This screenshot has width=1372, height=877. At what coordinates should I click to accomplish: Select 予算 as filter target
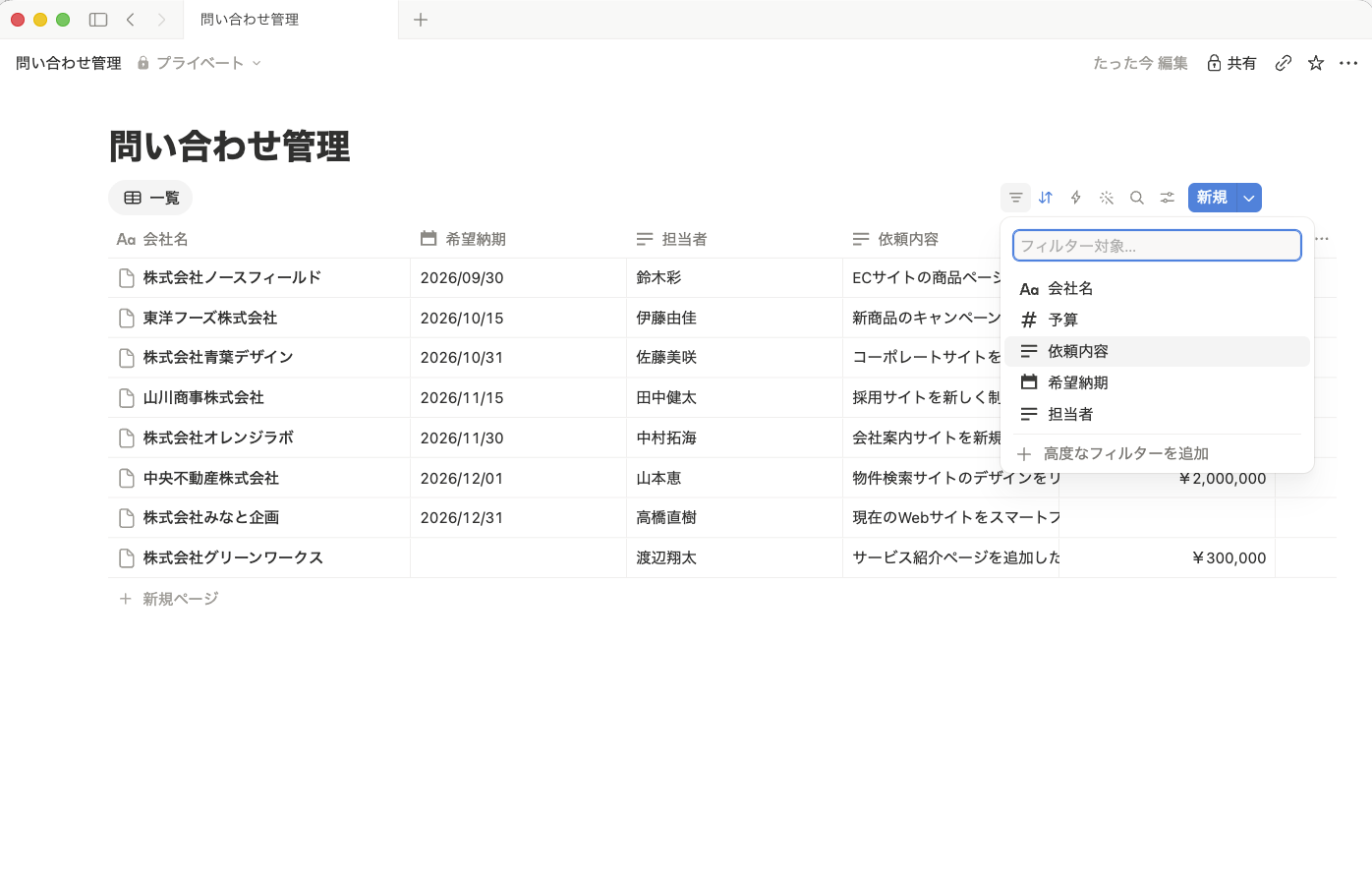(x=1157, y=320)
